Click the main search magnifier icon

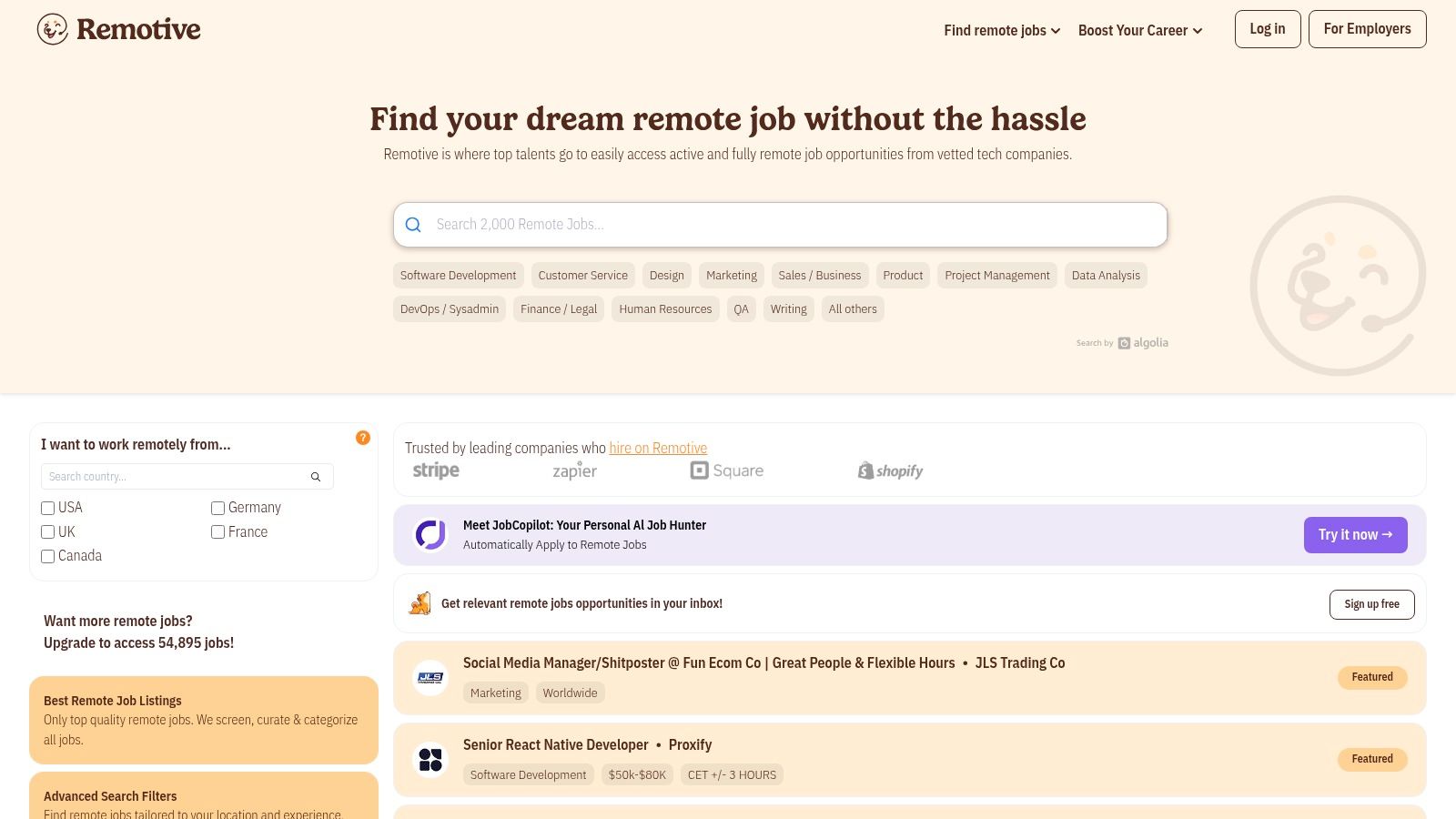click(x=413, y=225)
